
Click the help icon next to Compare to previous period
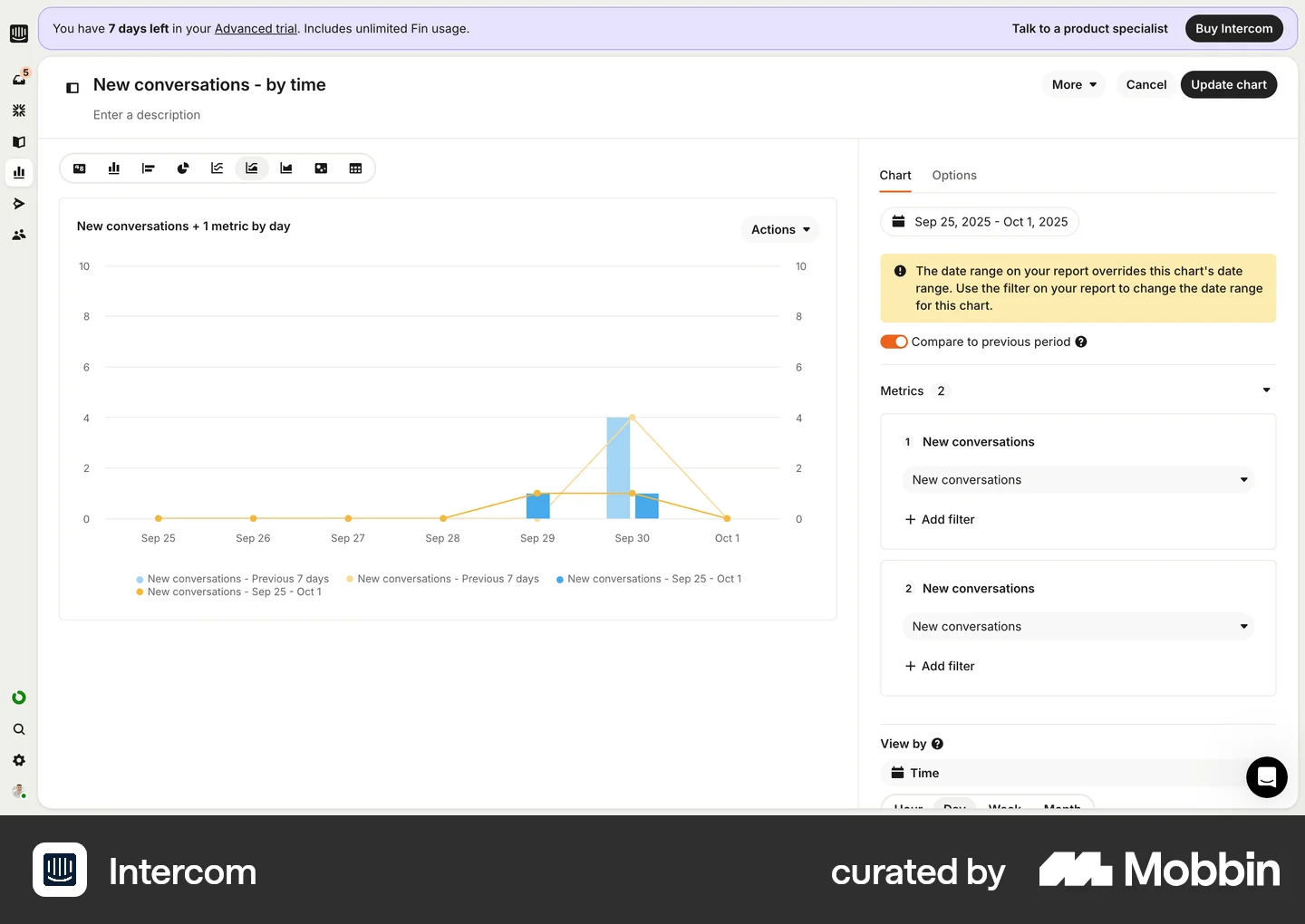pyautogui.click(x=1081, y=342)
